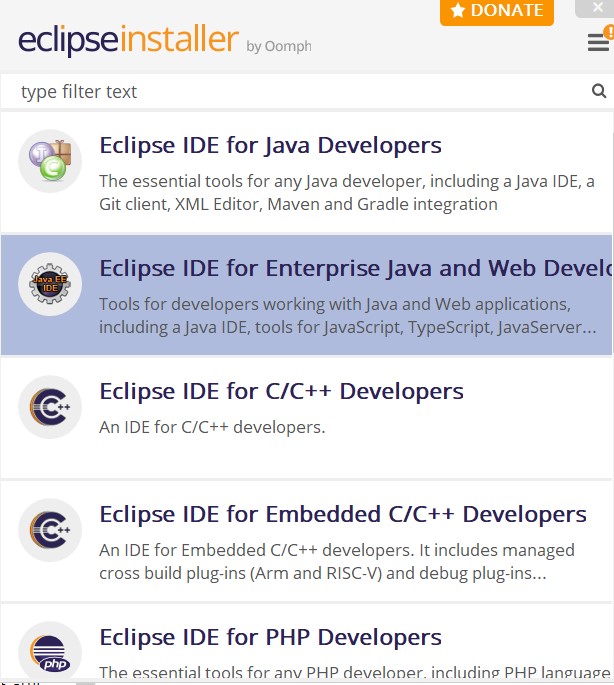
Task: Click "An IDE for C/C++ developers." description
Action: pyautogui.click(x=212, y=427)
